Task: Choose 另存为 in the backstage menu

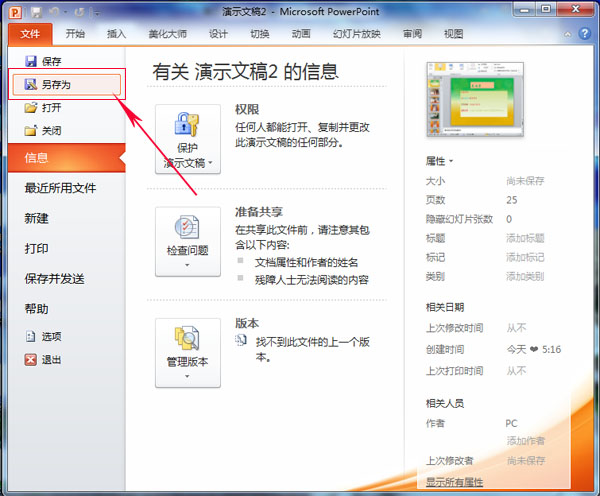Action: pyautogui.click(x=67, y=85)
